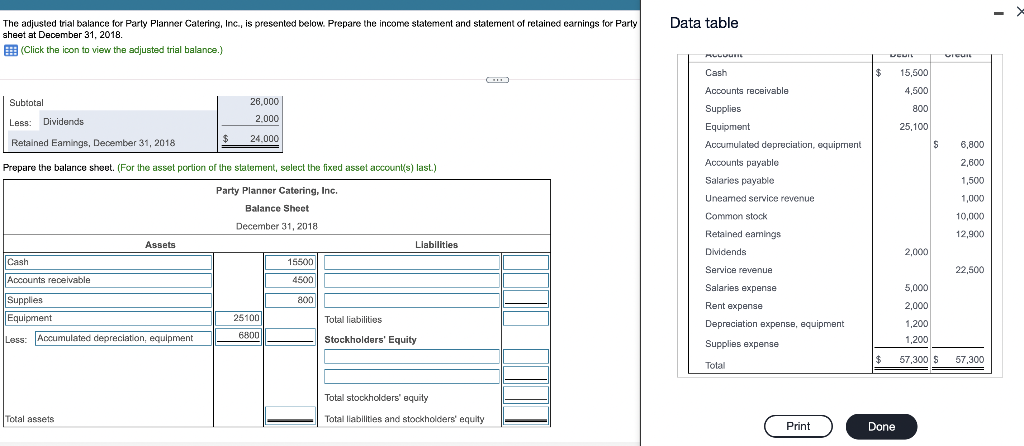Viewport: 1024px width, 446px height.
Task: Select the Supplies account field
Action: (x=108, y=300)
